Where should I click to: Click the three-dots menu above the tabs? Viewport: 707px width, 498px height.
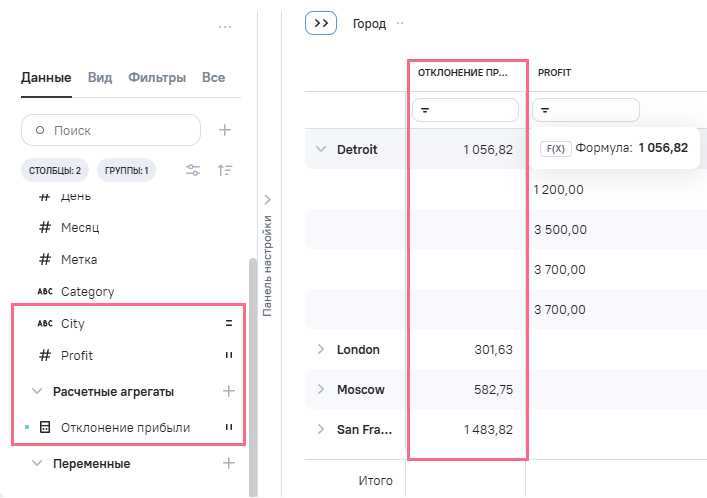[x=225, y=27]
